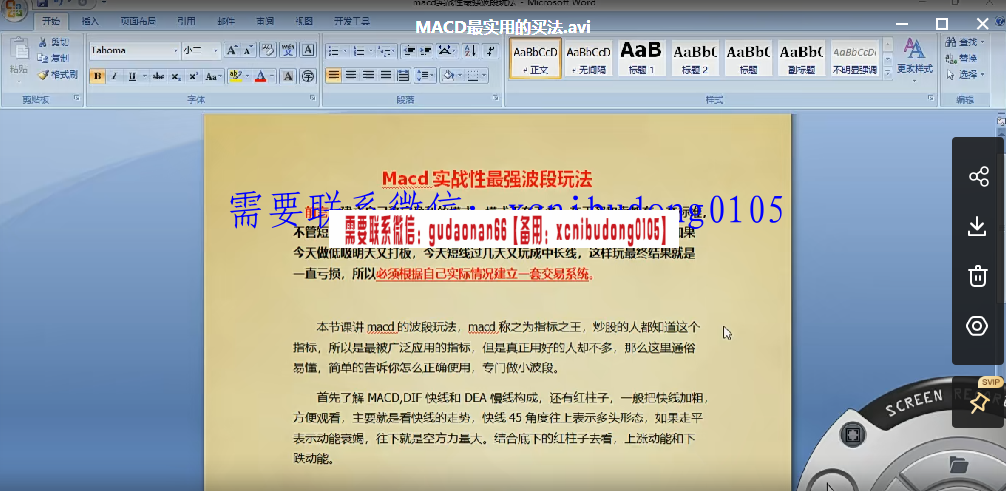Open the Borders dropdown

coord(484,76)
